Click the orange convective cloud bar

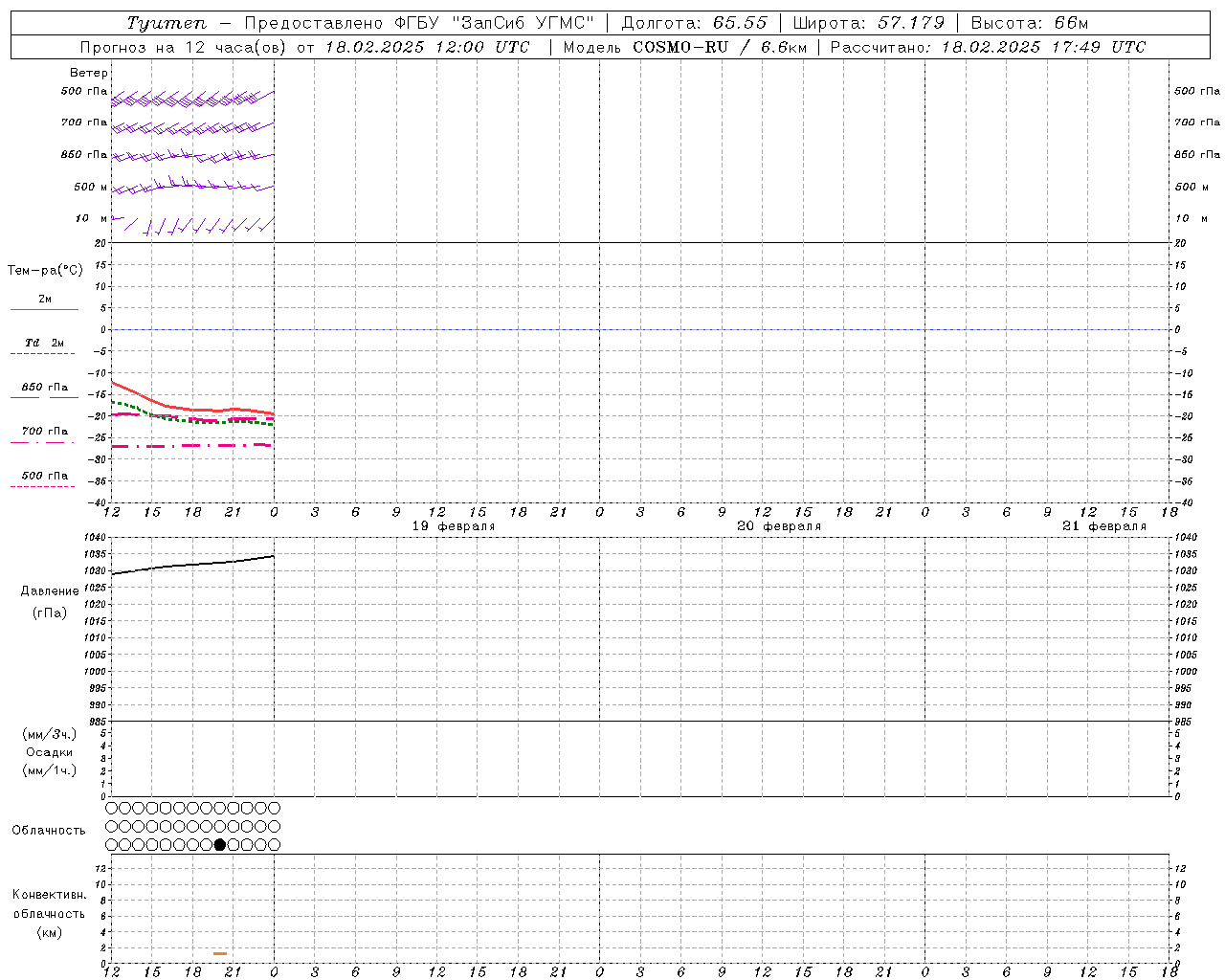[220, 953]
